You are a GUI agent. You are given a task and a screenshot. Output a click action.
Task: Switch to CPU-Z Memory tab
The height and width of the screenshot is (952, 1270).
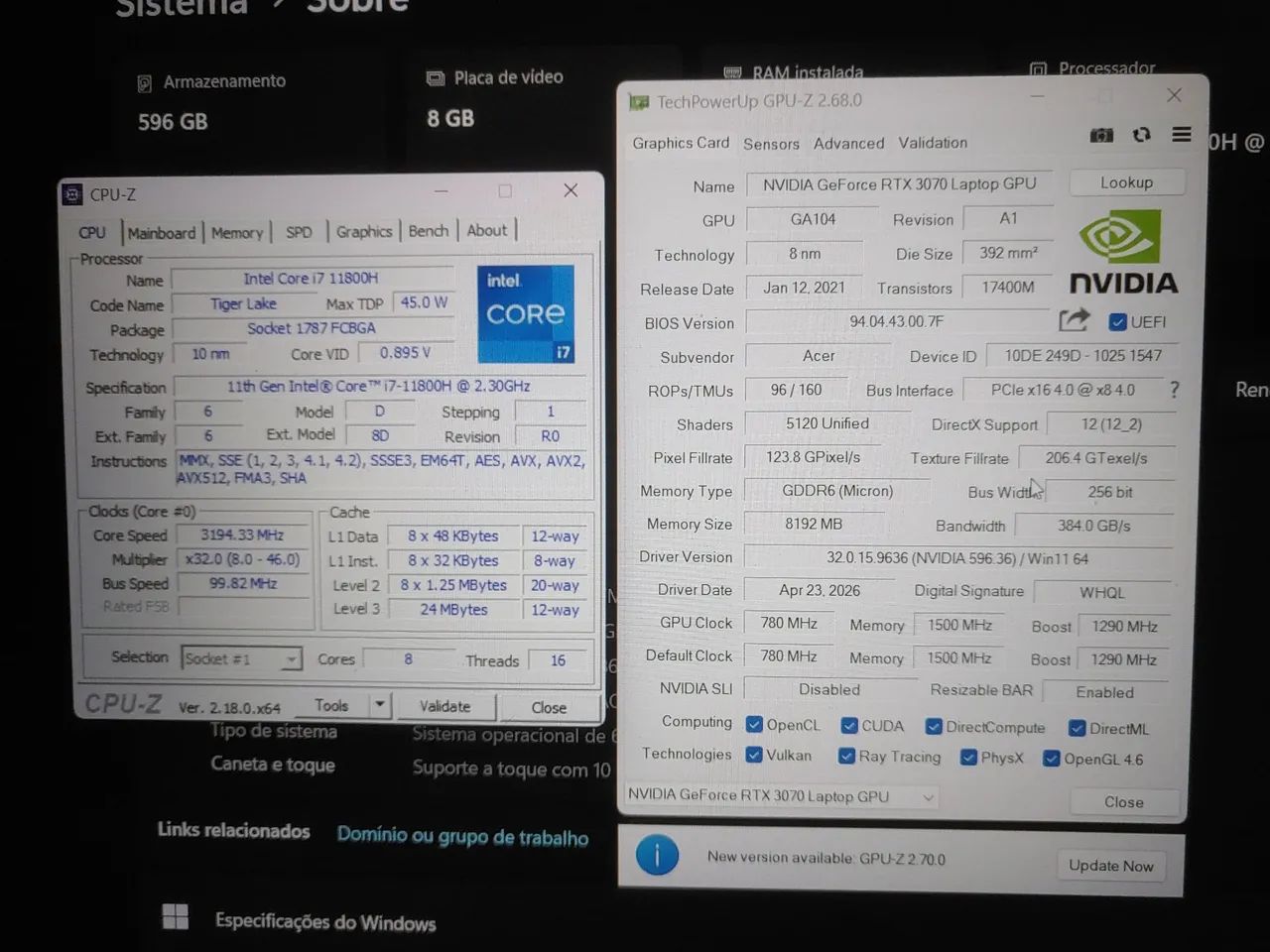point(237,233)
